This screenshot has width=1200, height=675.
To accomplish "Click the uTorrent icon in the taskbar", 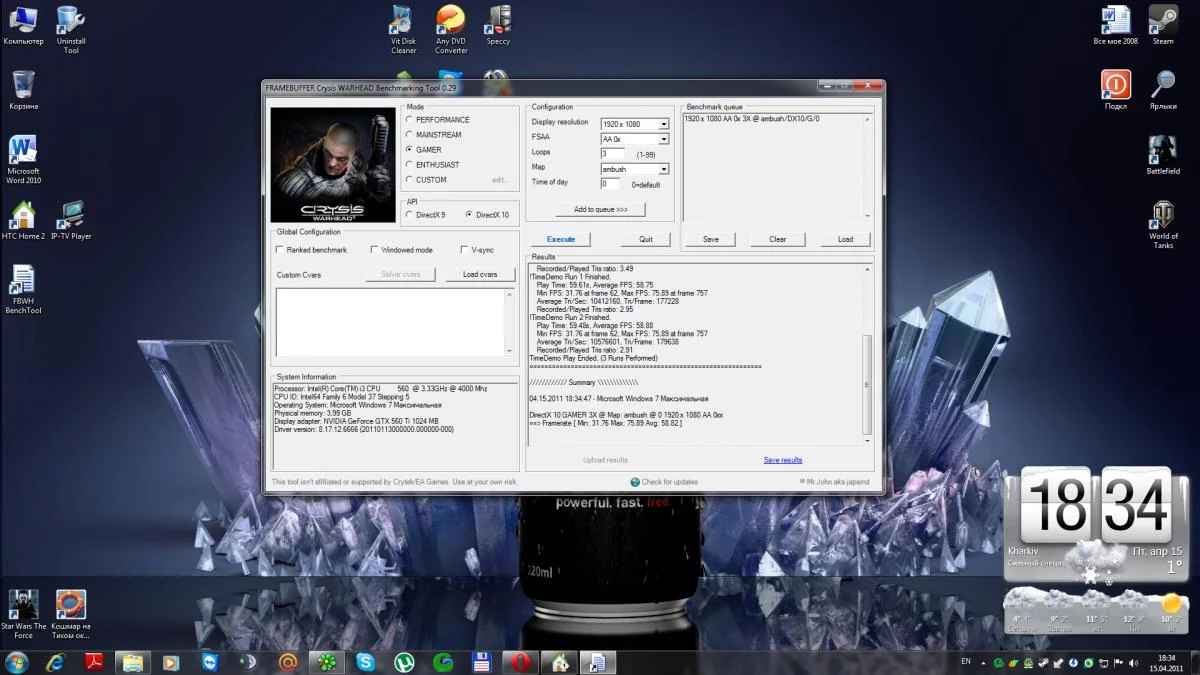I will 404,662.
